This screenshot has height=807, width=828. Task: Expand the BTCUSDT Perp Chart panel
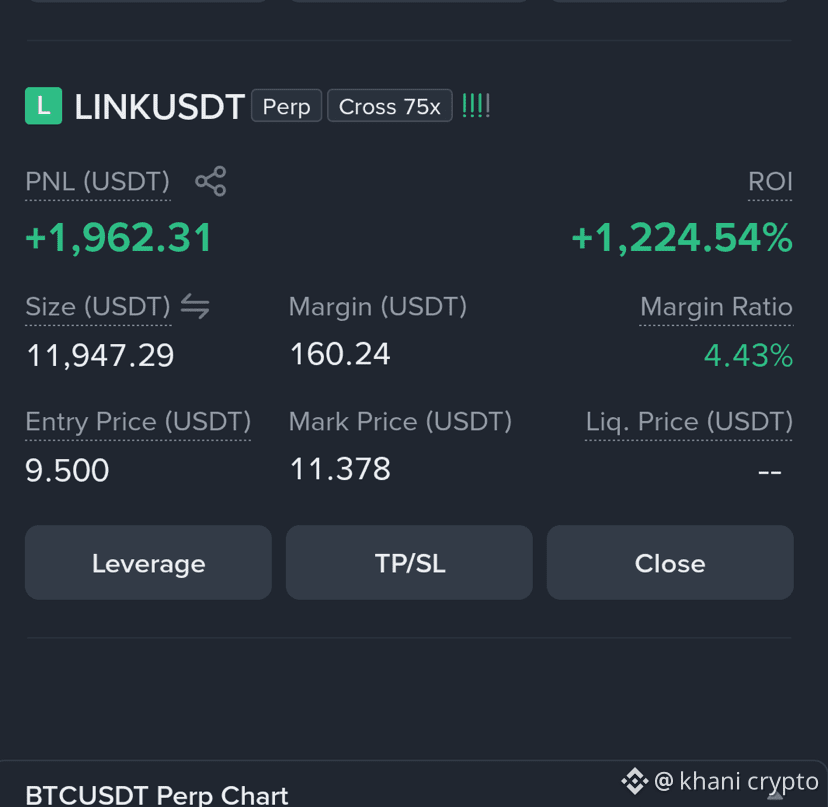click(156, 795)
